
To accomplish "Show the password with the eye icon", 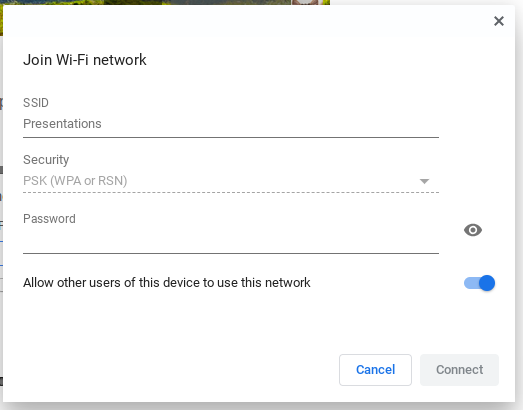I will pyautogui.click(x=473, y=230).
